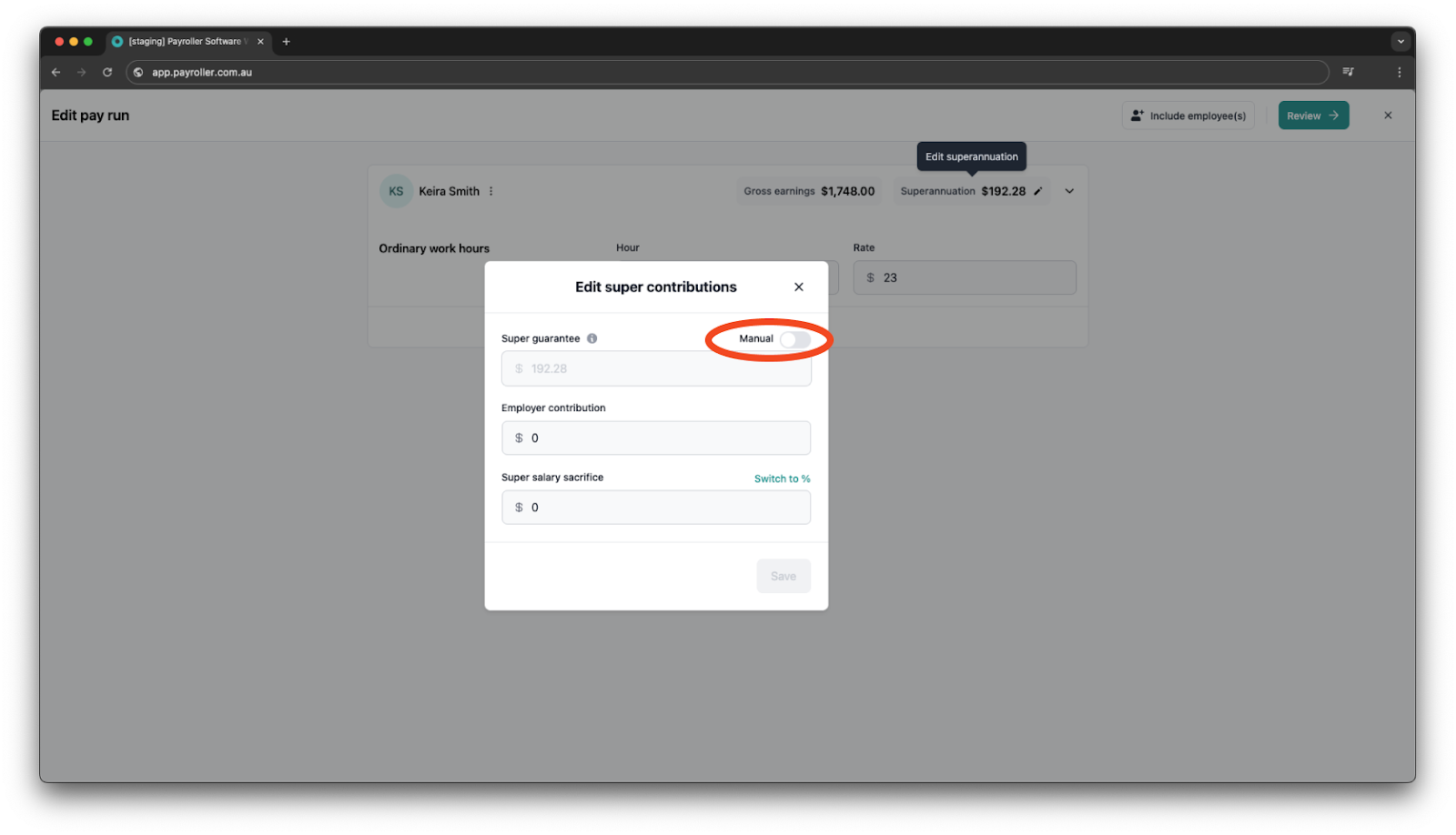Open a new browser tab with the plus button
The width and height of the screenshot is (1456, 835).
[x=288, y=41]
